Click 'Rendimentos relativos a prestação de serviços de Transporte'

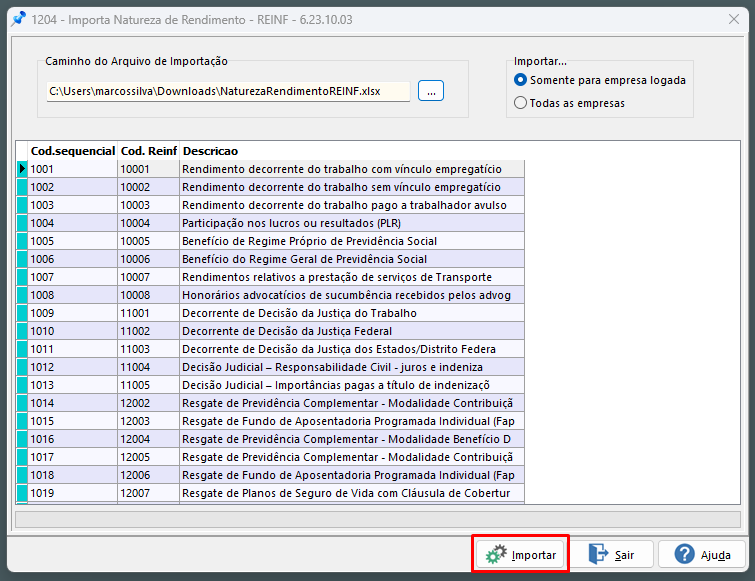pos(351,277)
